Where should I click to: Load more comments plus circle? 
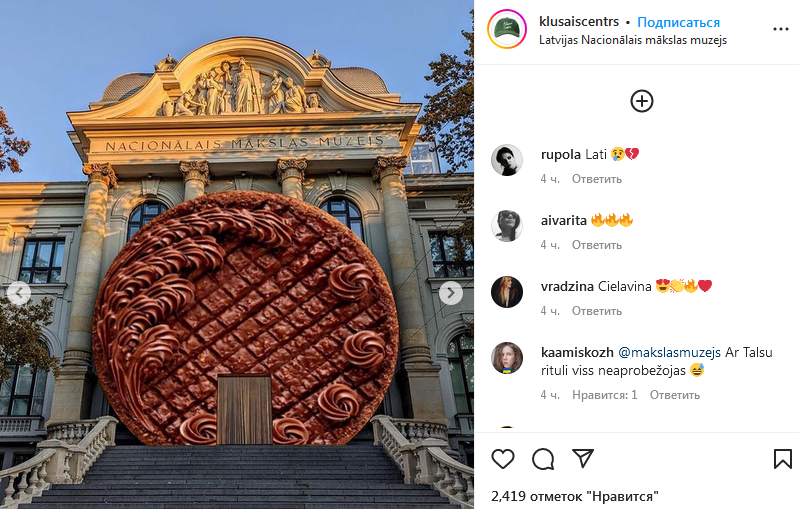(x=642, y=101)
